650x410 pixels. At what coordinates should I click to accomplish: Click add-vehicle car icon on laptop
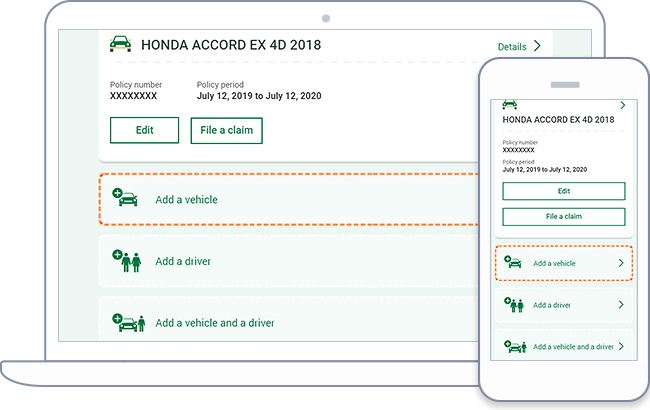[x=125, y=197]
